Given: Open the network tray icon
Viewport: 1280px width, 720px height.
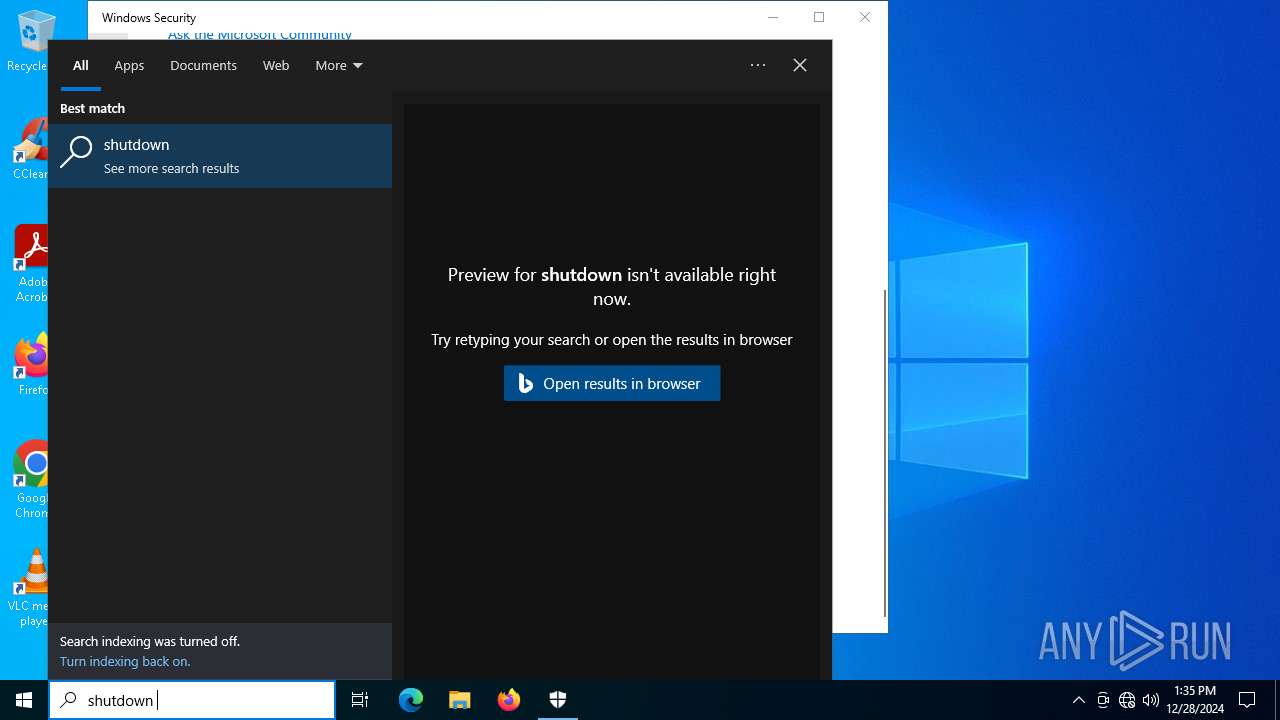Looking at the screenshot, I should pos(1127,700).
